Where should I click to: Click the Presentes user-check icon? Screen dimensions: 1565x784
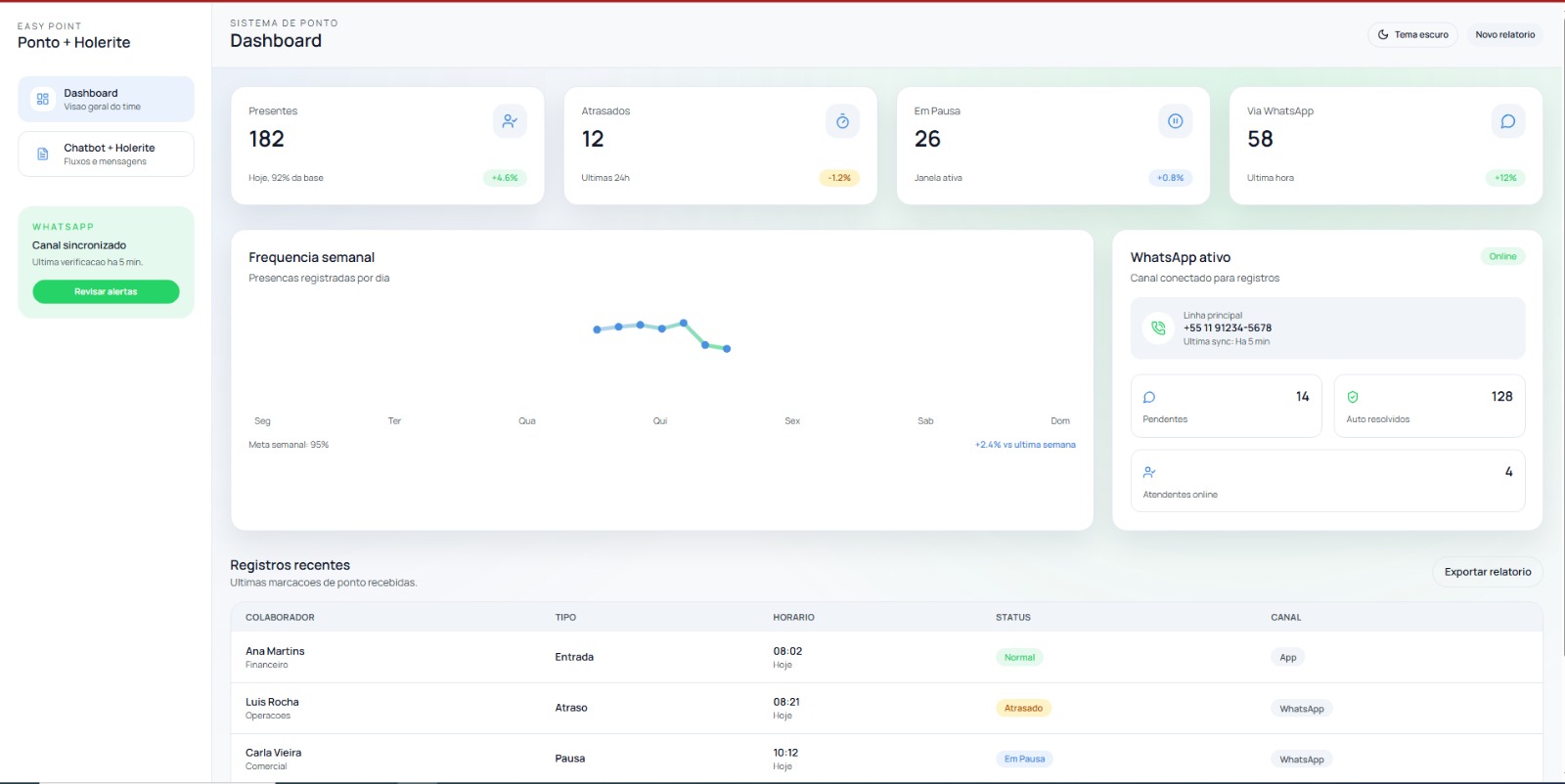(510, 121)
